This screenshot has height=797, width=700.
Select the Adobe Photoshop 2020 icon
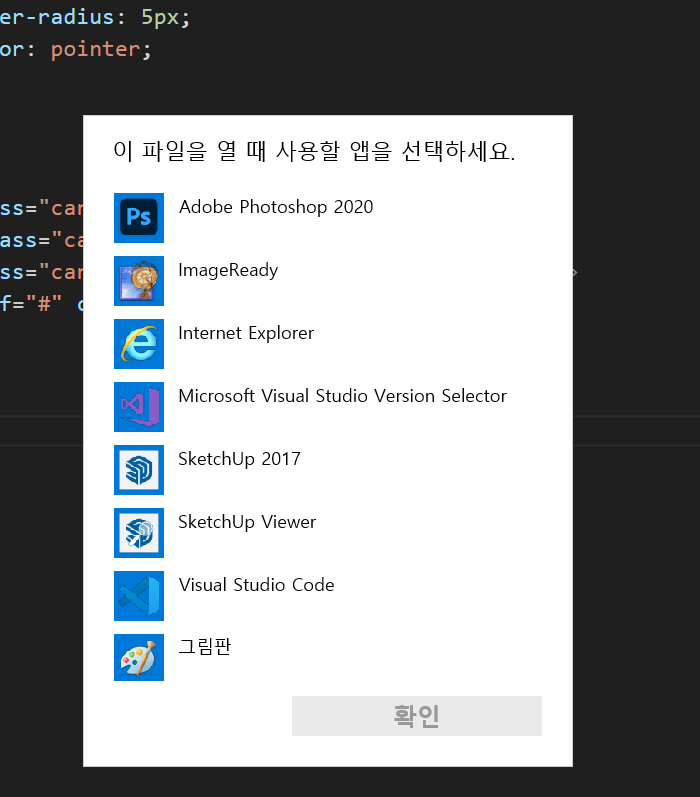coord(139,218)
